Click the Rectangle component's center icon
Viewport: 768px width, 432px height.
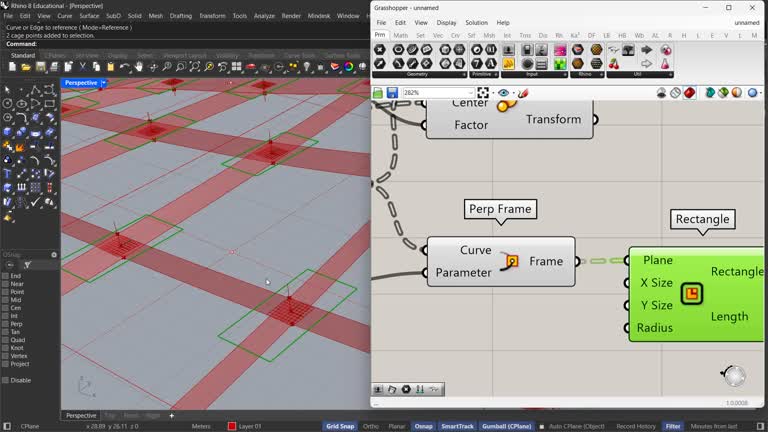(x=691, y=294)
